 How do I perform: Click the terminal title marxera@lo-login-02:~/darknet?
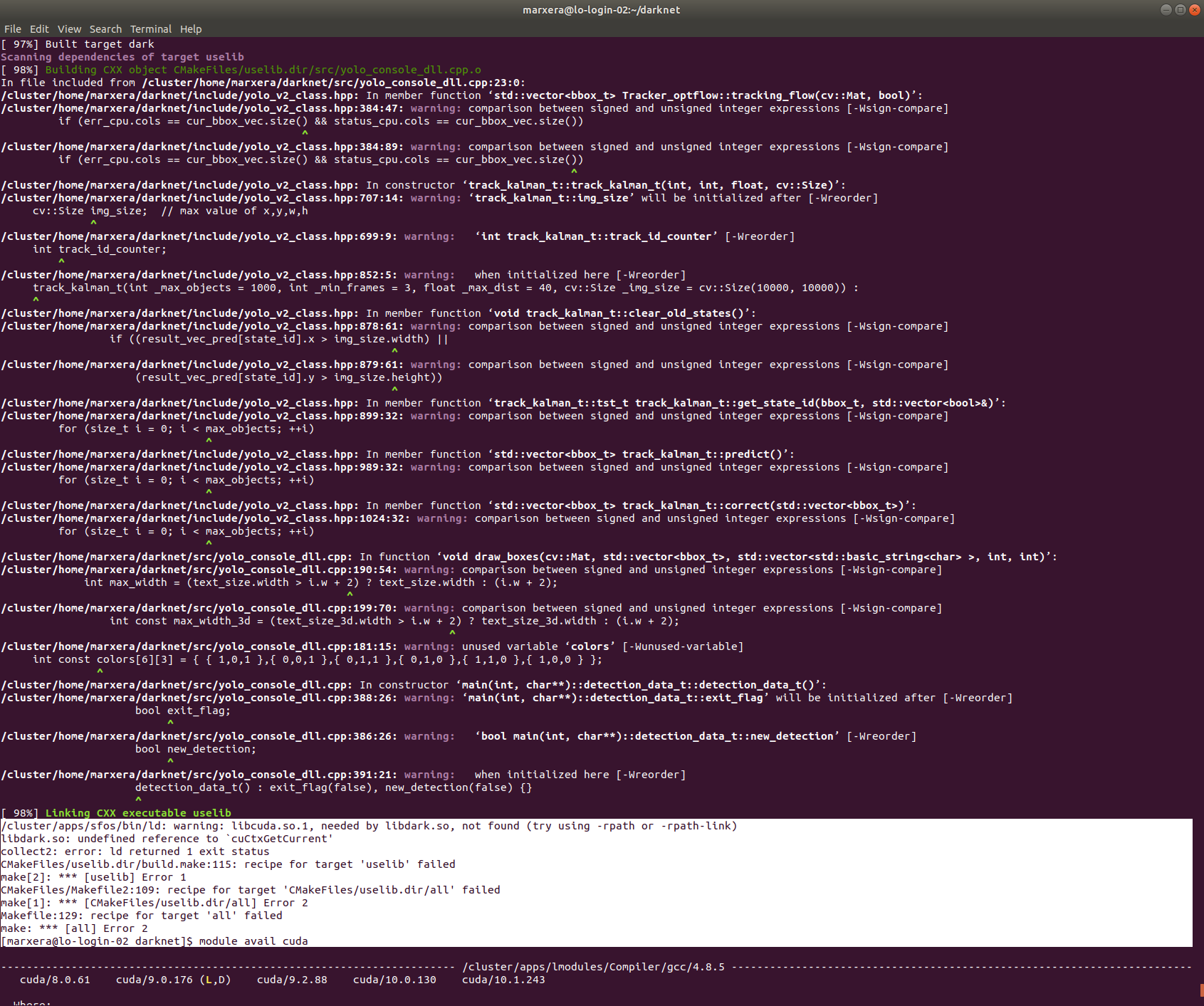pos(602,10)
